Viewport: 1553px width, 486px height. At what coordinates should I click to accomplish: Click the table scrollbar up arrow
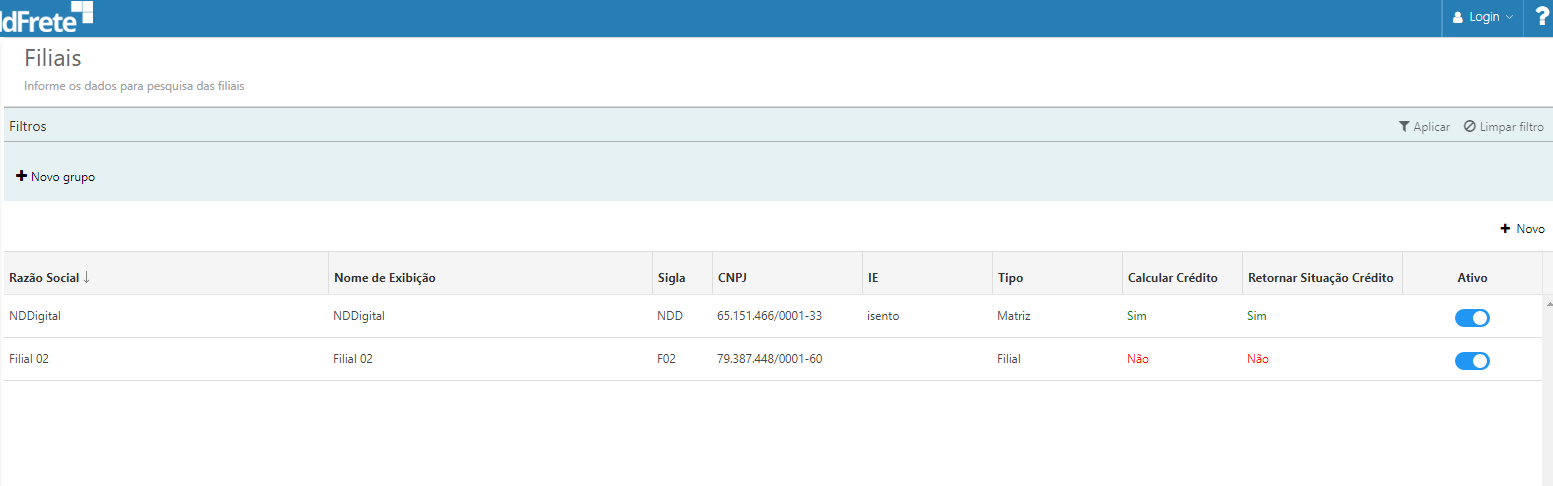1548,303
